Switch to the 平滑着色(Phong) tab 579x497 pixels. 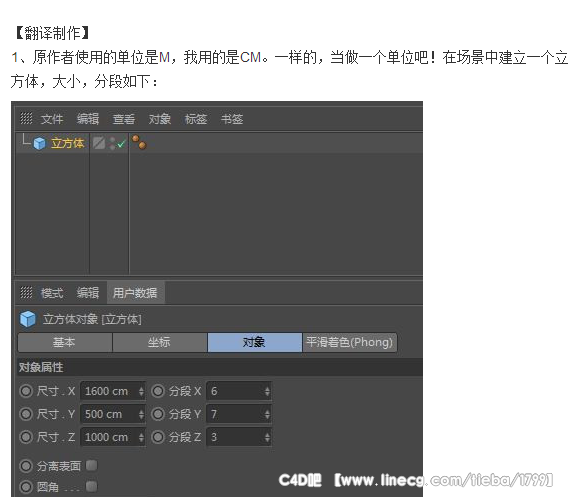[x=349, y=342]
